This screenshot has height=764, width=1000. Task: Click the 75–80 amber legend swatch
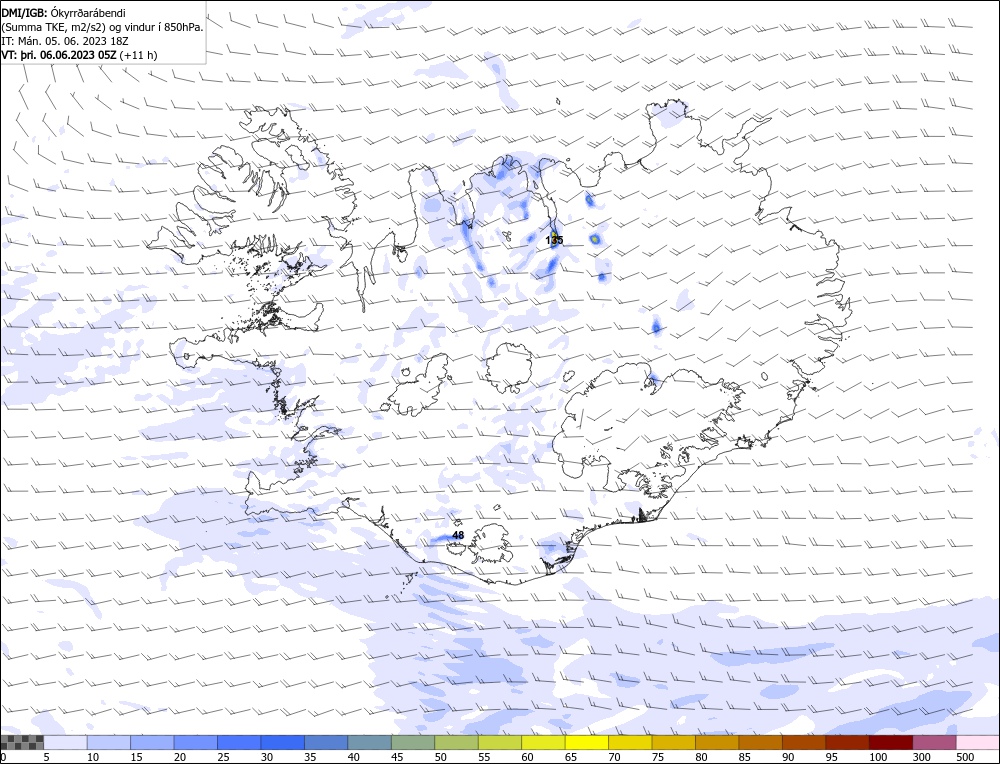(673, 742)
